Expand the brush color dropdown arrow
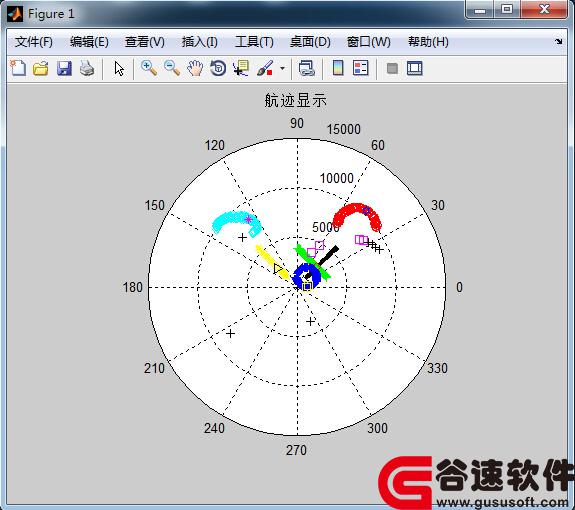The image size is (575, 510). [x=282, y=69]
